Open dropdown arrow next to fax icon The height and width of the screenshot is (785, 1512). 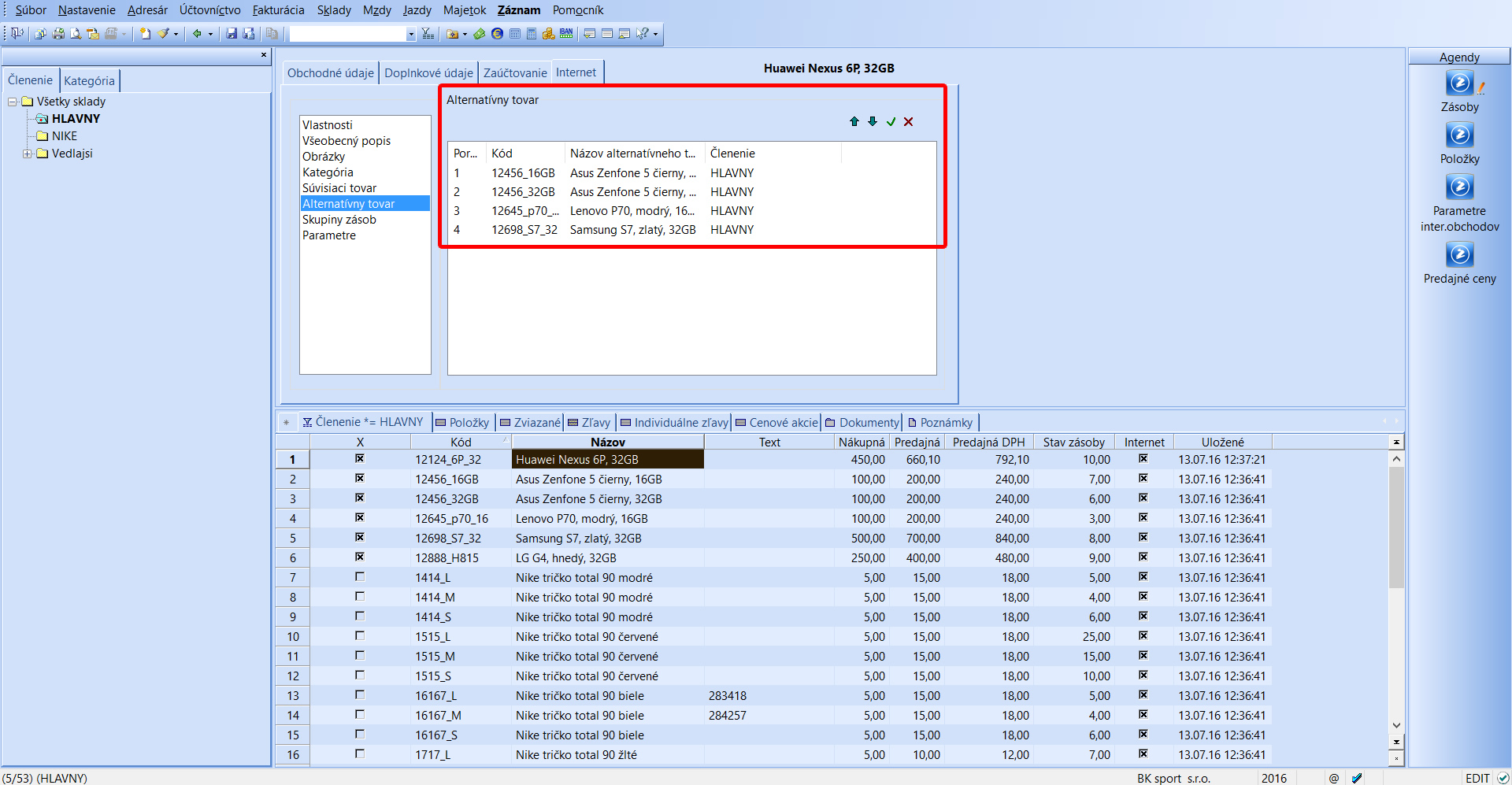pos(124,34)
